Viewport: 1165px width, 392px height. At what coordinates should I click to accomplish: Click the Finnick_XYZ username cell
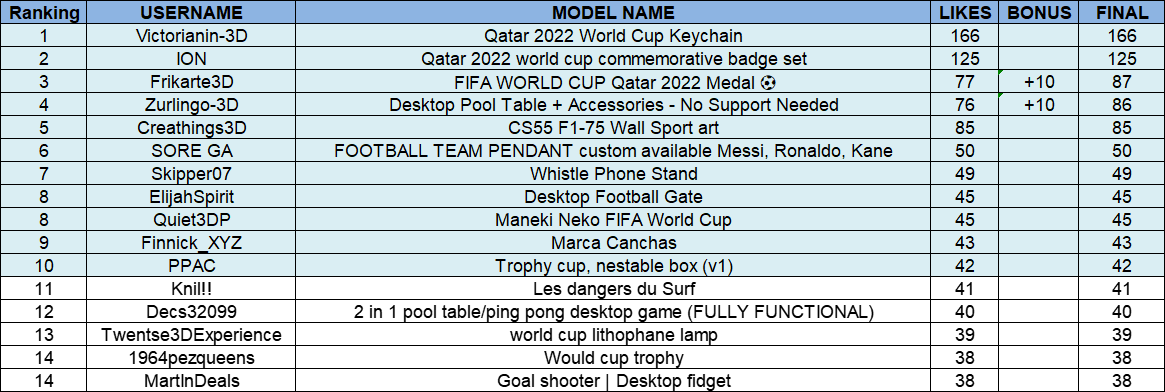click(192, 243)
